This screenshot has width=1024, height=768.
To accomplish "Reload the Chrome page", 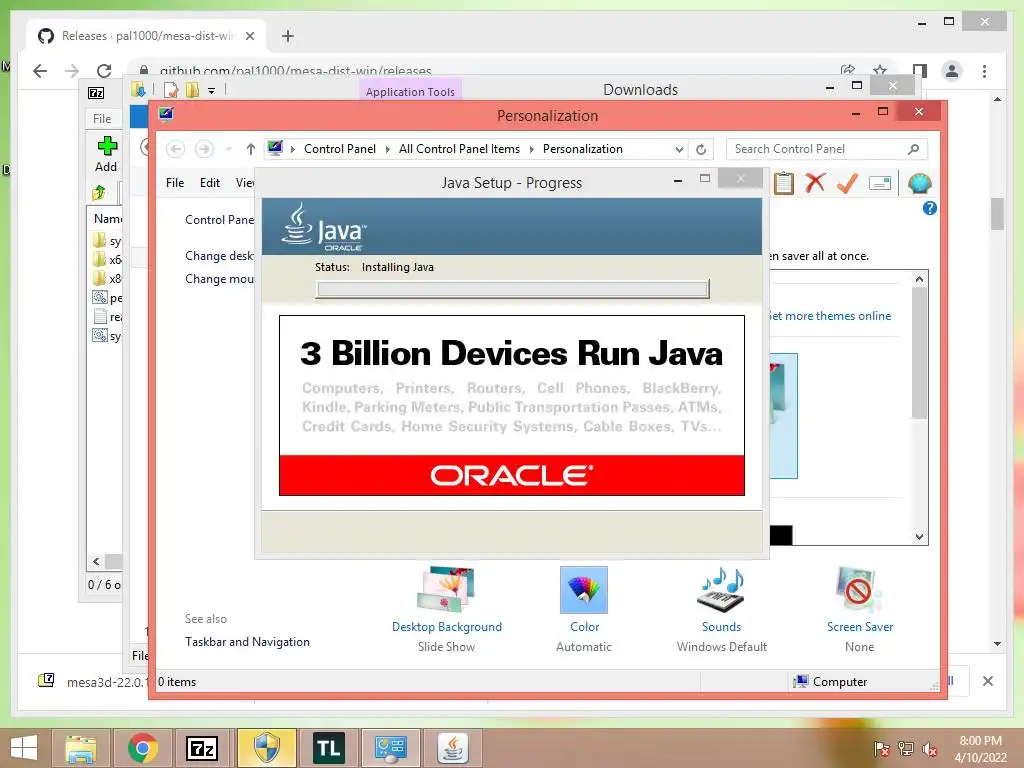I will pos(104,71).
